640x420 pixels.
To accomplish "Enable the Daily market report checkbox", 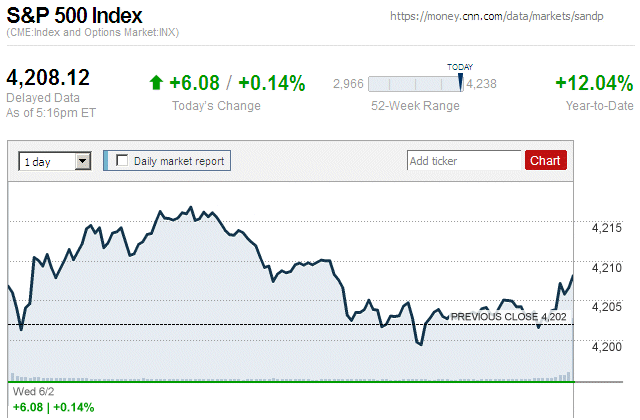I will pyautogui.click(x=122, y=160).
